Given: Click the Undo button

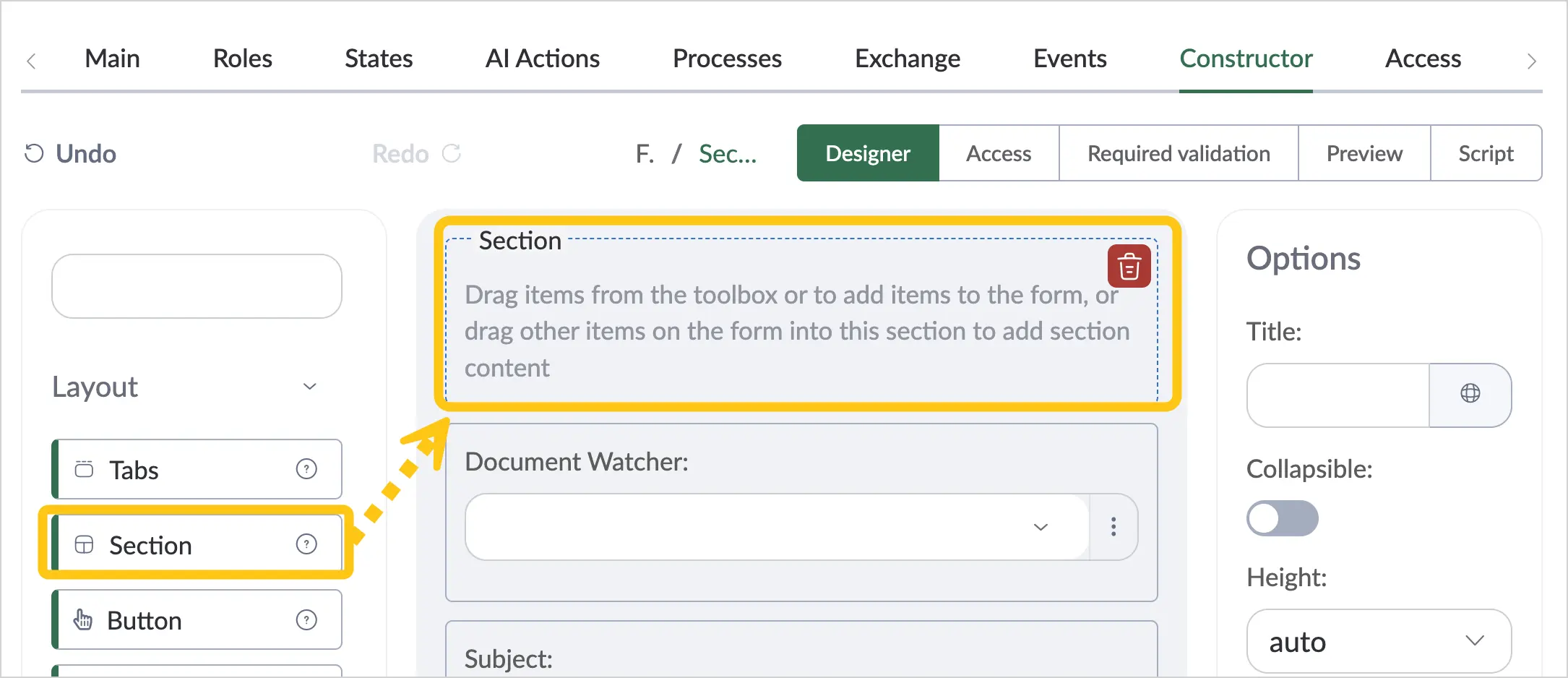Looking at the screenshot, I should coord(70,153).
